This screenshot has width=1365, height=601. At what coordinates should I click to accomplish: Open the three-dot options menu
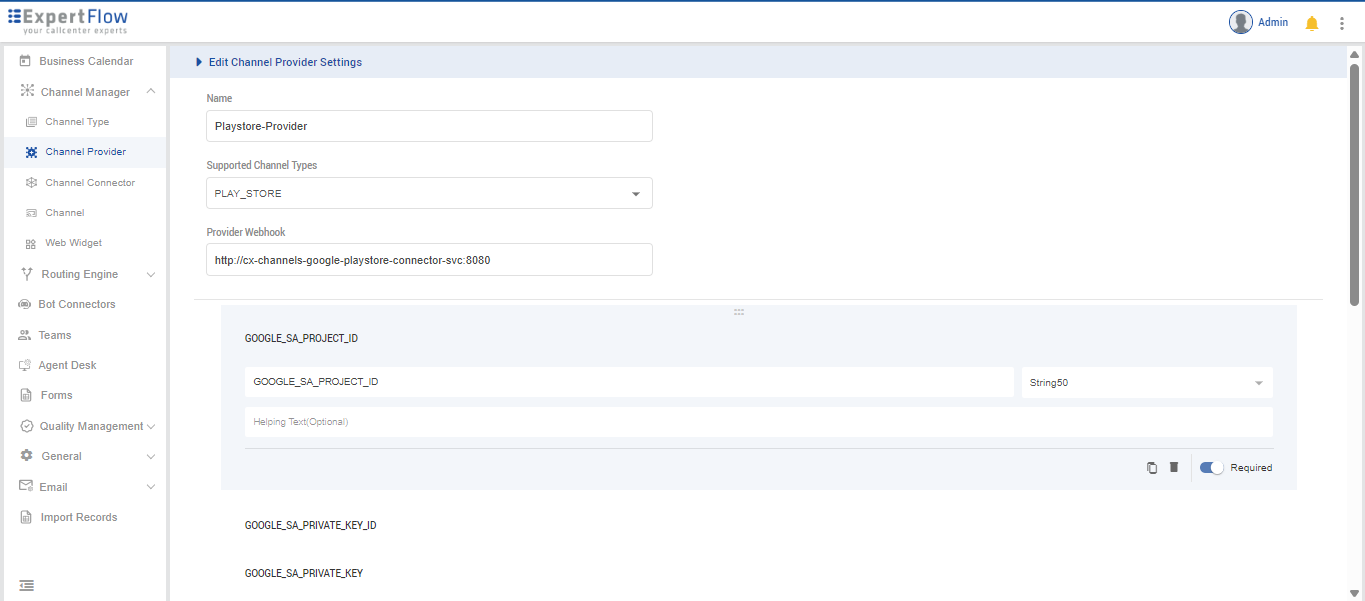click(1342, 23)
